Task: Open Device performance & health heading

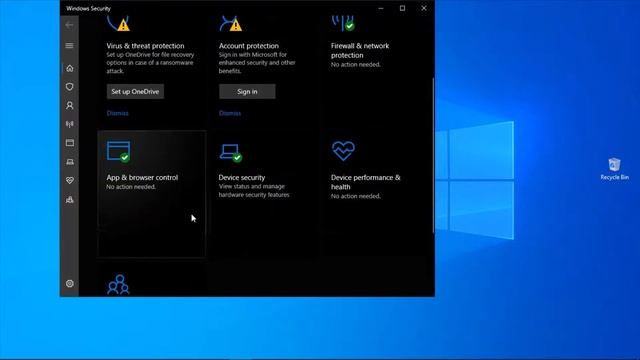Action: [x=366, y=182]
